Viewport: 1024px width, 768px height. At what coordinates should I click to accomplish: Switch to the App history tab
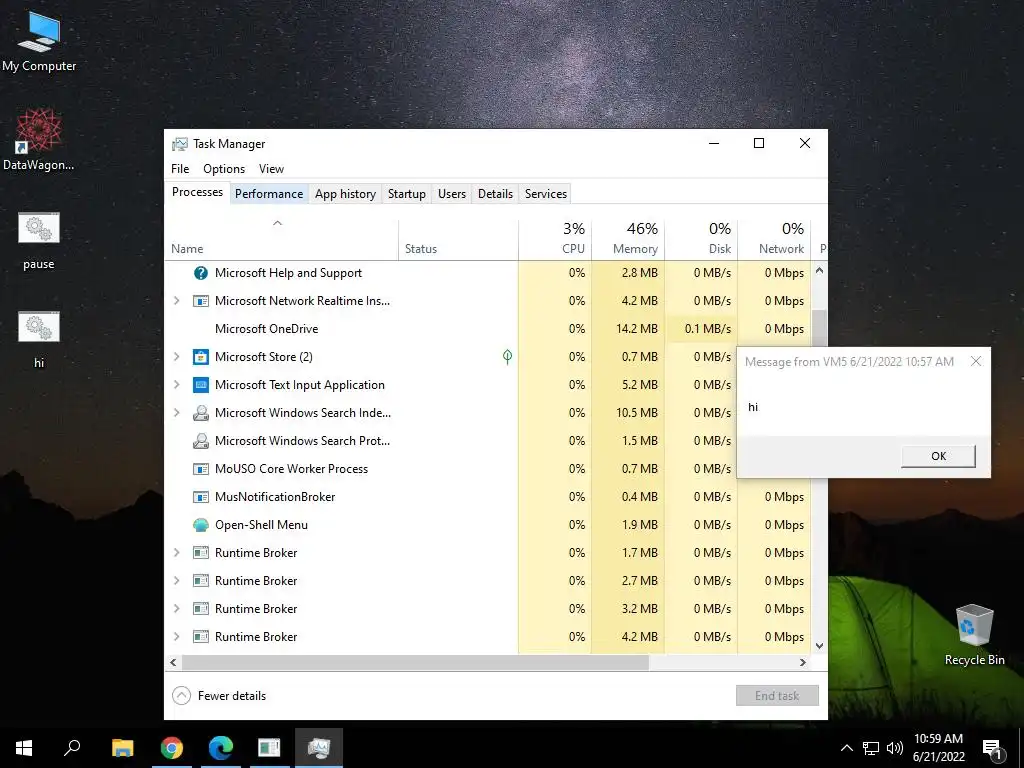click(345, 194)
